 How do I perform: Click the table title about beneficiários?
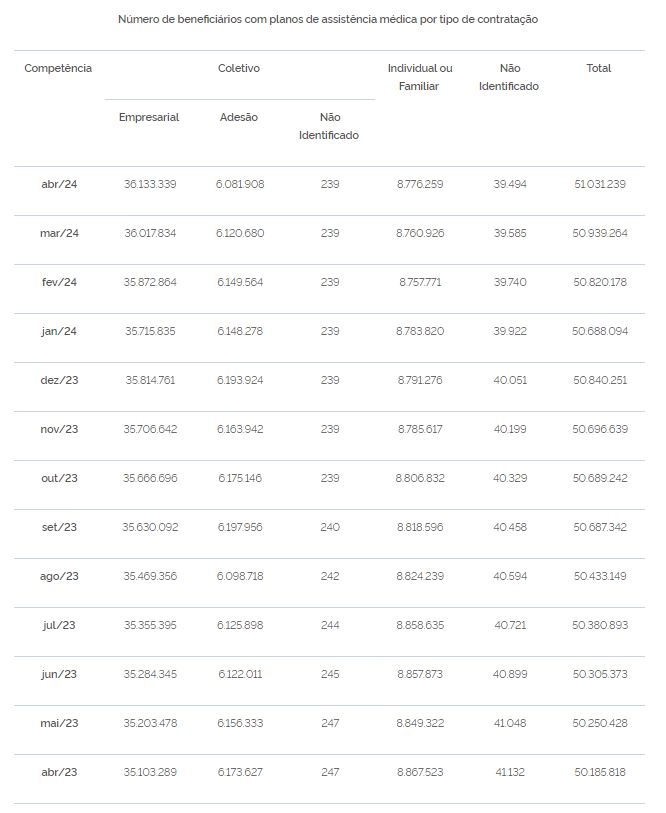[328, 20]
